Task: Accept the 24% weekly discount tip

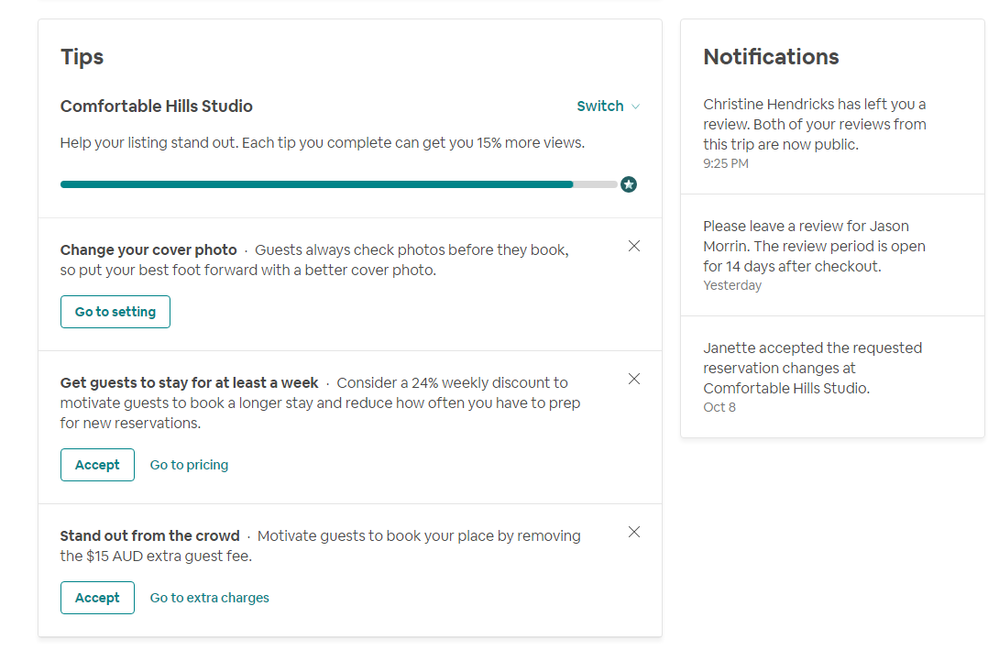Action: (97, 465)
